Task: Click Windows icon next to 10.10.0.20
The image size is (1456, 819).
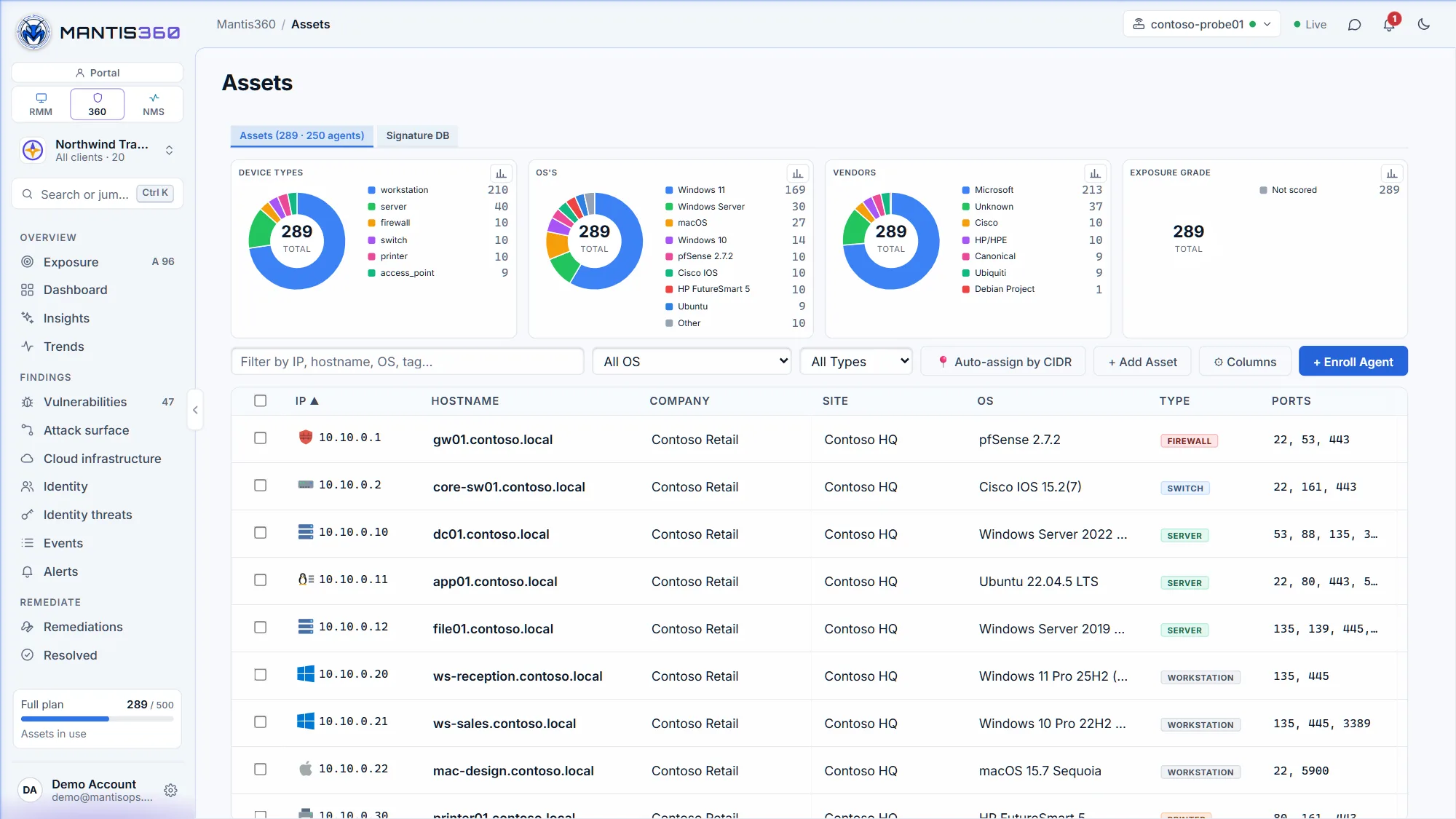Action: click(306, 673)
